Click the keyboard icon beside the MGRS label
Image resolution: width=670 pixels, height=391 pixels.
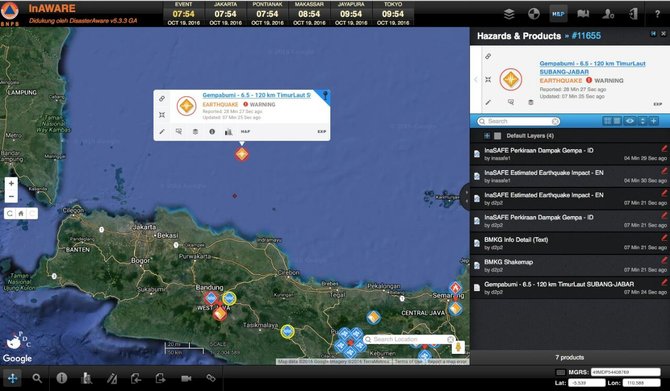561,372
